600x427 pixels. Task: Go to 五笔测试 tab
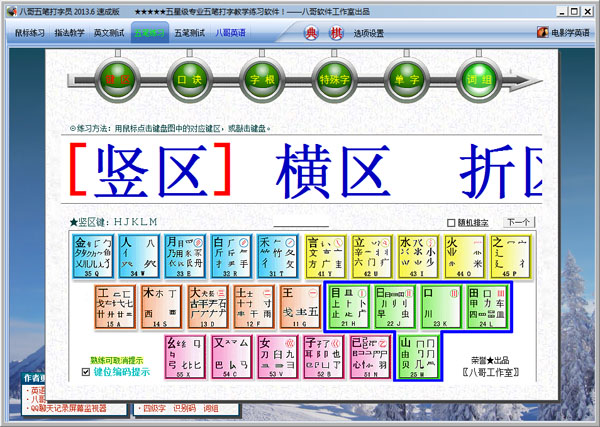pos(190,33)
